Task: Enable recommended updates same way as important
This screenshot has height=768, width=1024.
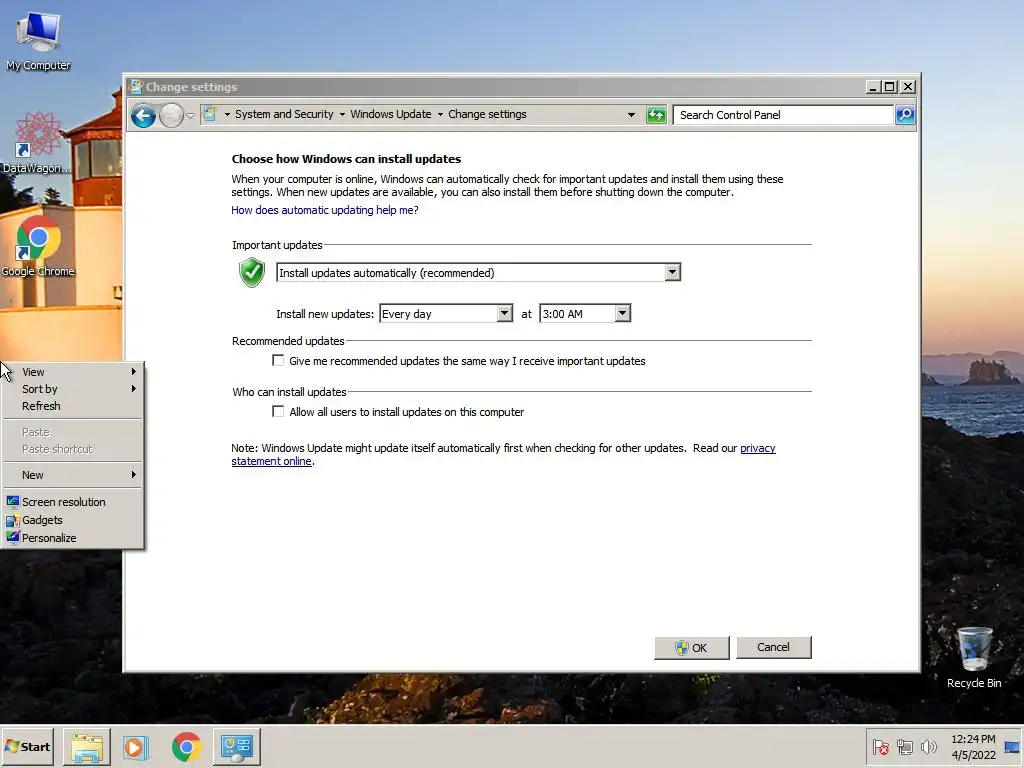Action: tap(278, 360)
